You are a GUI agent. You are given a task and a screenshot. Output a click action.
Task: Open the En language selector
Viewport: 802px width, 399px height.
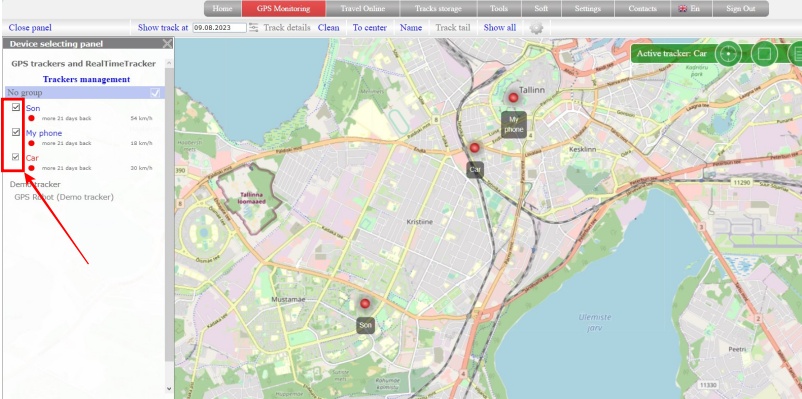(x=689, y=9)
